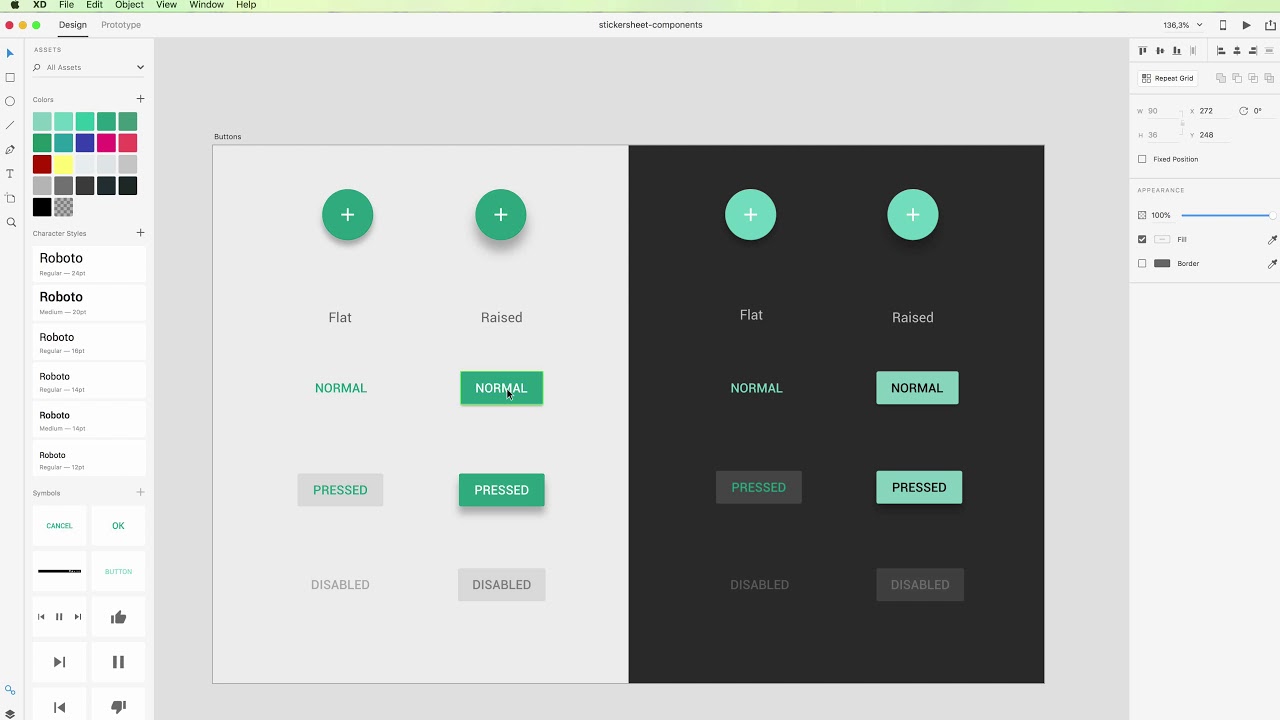Viewport: 1280px width, 720px height.
Task: Add a new character style
Action: pos(140,233)
